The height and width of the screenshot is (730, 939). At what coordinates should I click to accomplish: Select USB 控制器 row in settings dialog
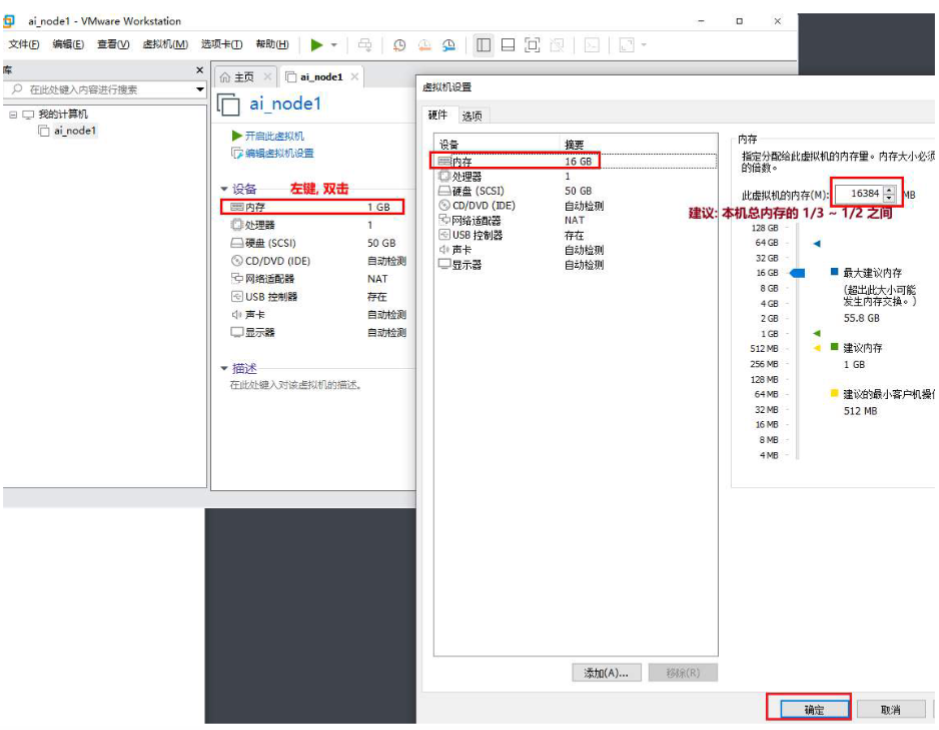pyautogui.click(x=577, y=235)
